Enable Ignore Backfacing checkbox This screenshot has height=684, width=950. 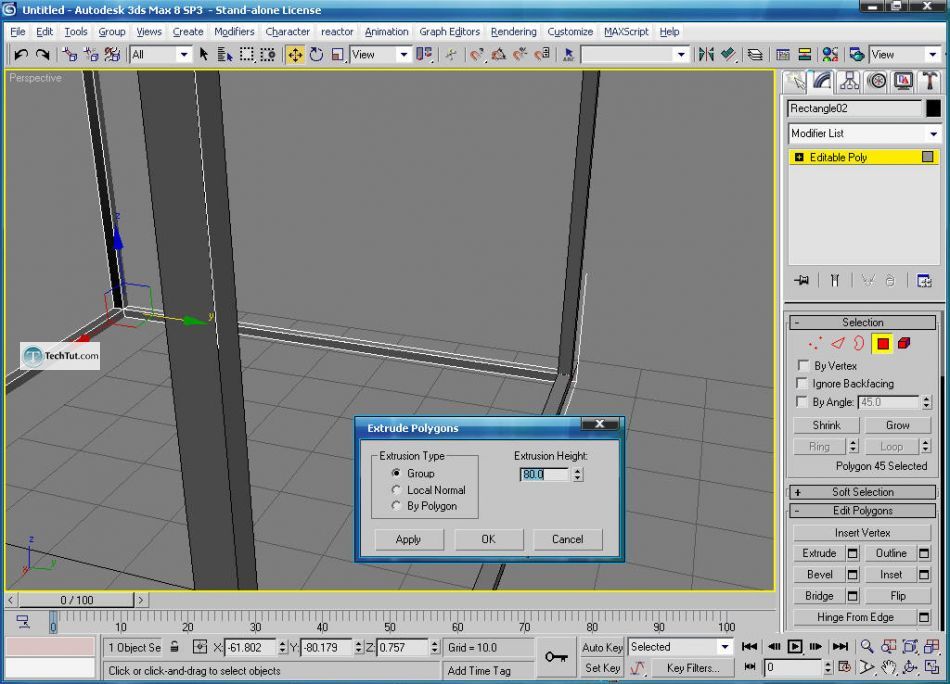click(802, 383)
